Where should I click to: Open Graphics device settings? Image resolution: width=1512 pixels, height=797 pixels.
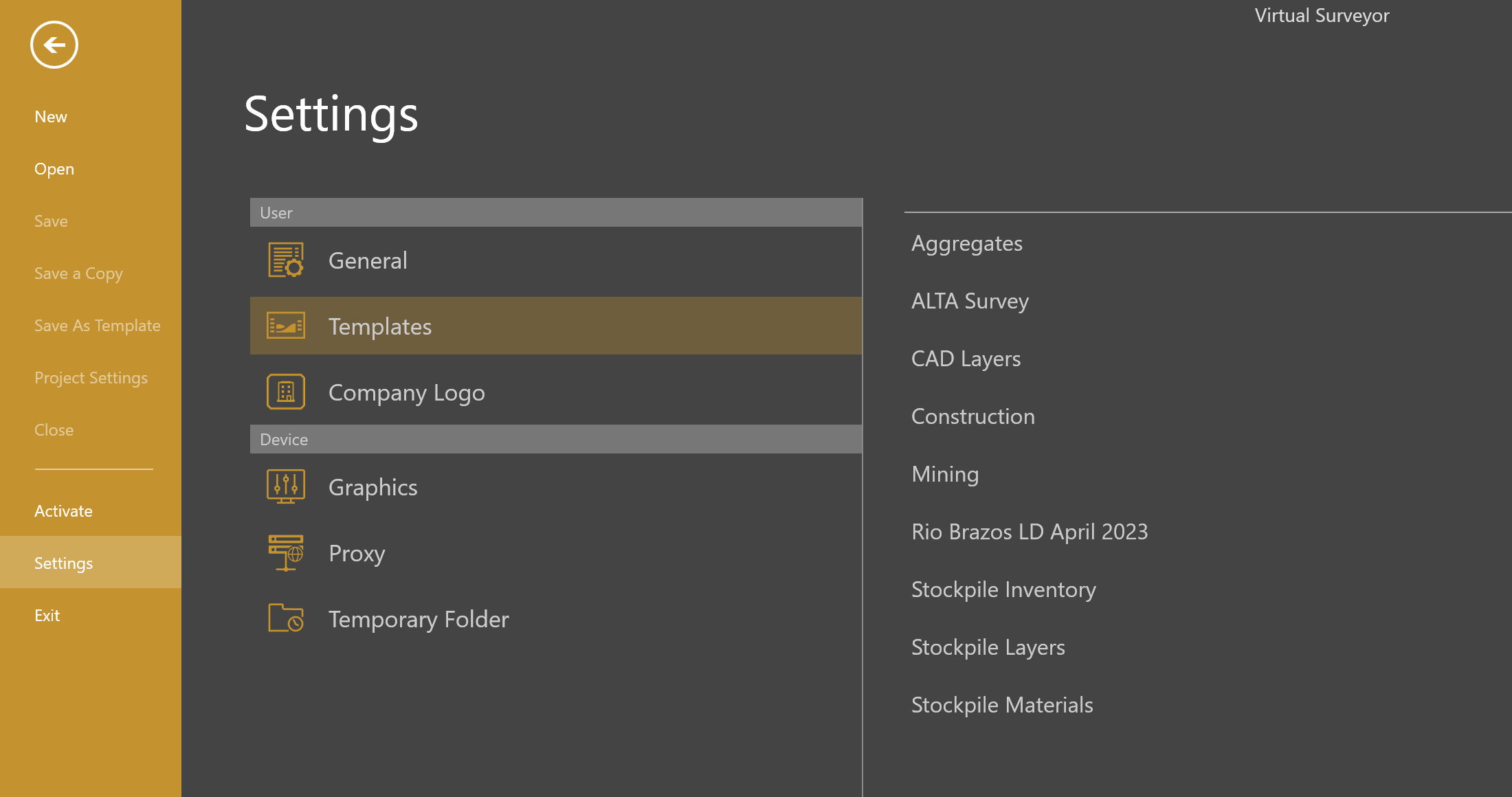click(373, 486)
